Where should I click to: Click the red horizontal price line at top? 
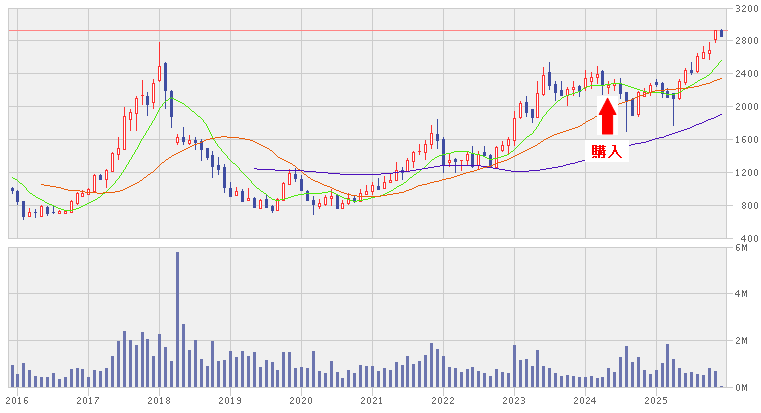(400, 31)
